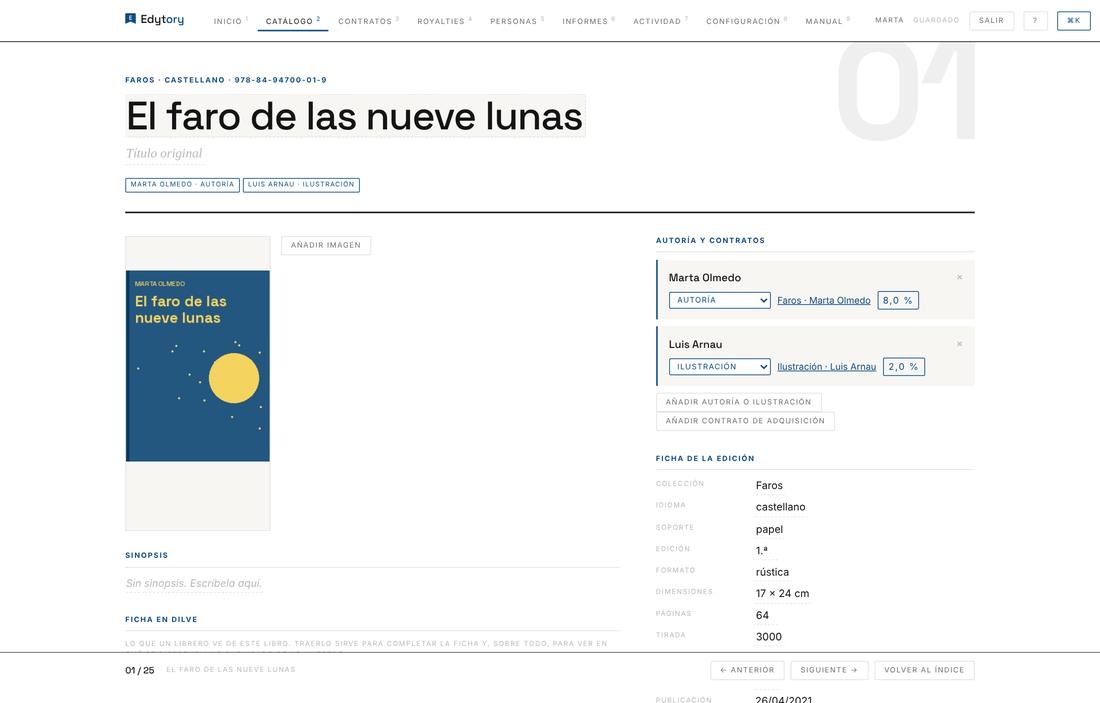Viewport: 1100px width, 703px height.
Task: Click Volver al índice
Action: pos(924,670)
